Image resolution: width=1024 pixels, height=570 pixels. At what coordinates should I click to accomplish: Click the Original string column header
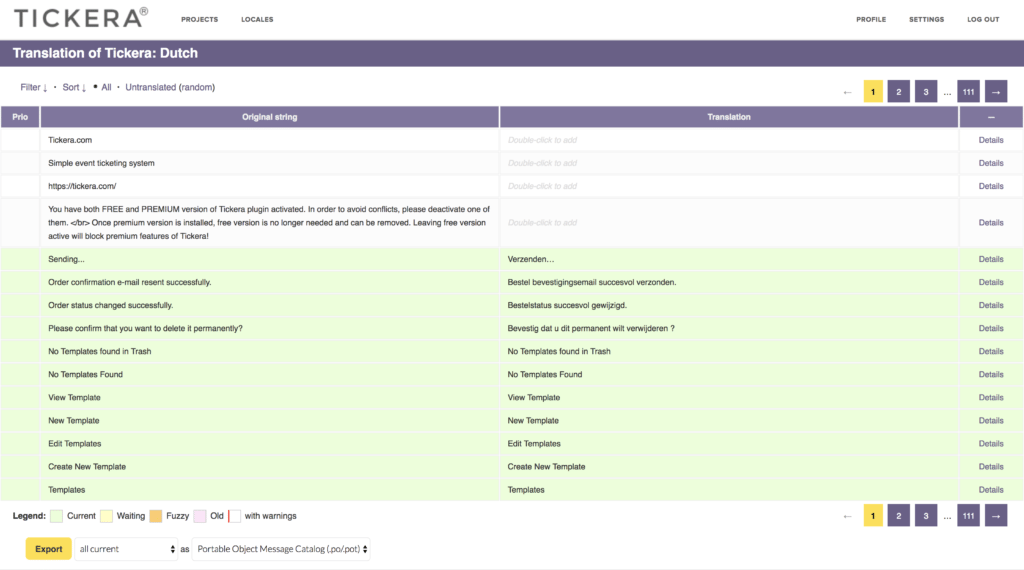(x=270, y=117)
